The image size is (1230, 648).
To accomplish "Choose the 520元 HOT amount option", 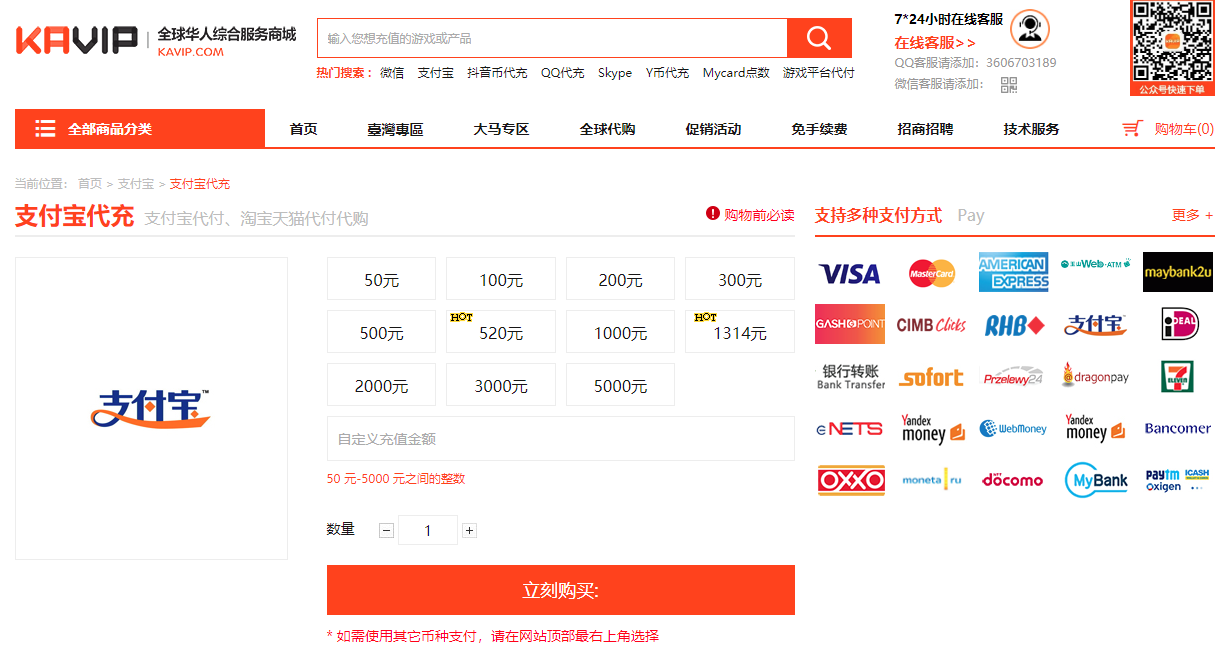I will coord(501,332).
